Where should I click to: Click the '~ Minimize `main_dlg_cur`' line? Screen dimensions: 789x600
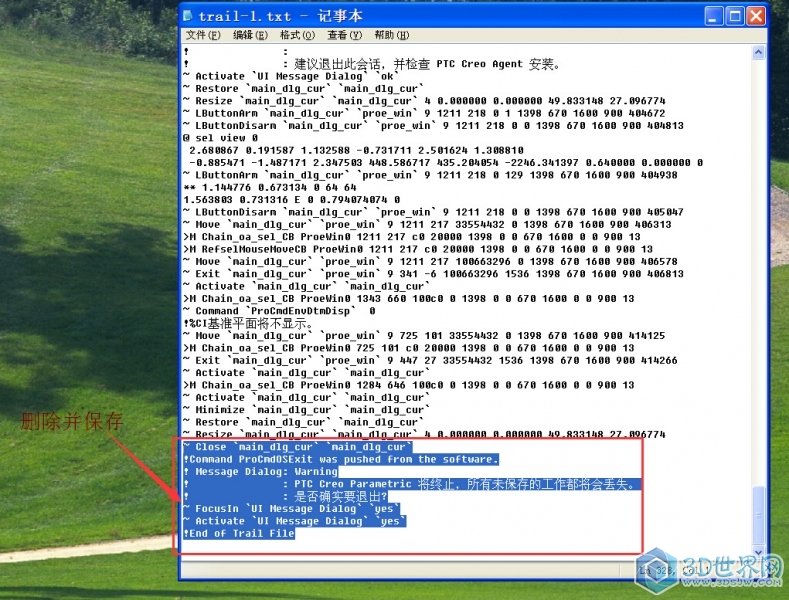[307, 410]
